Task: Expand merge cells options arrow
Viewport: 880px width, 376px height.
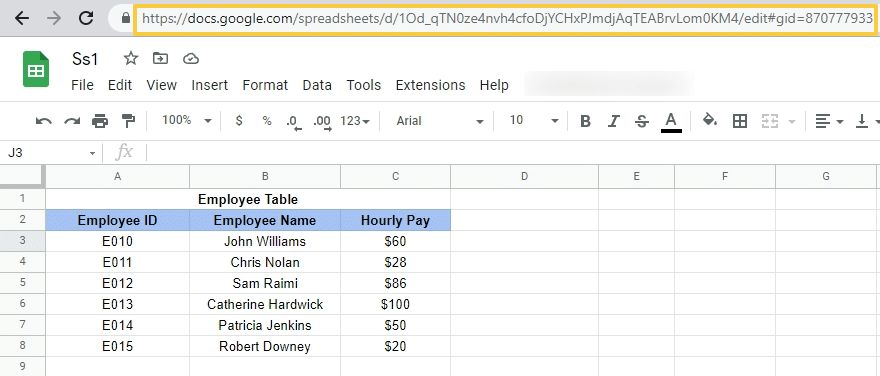Action: tap(792, 121)
